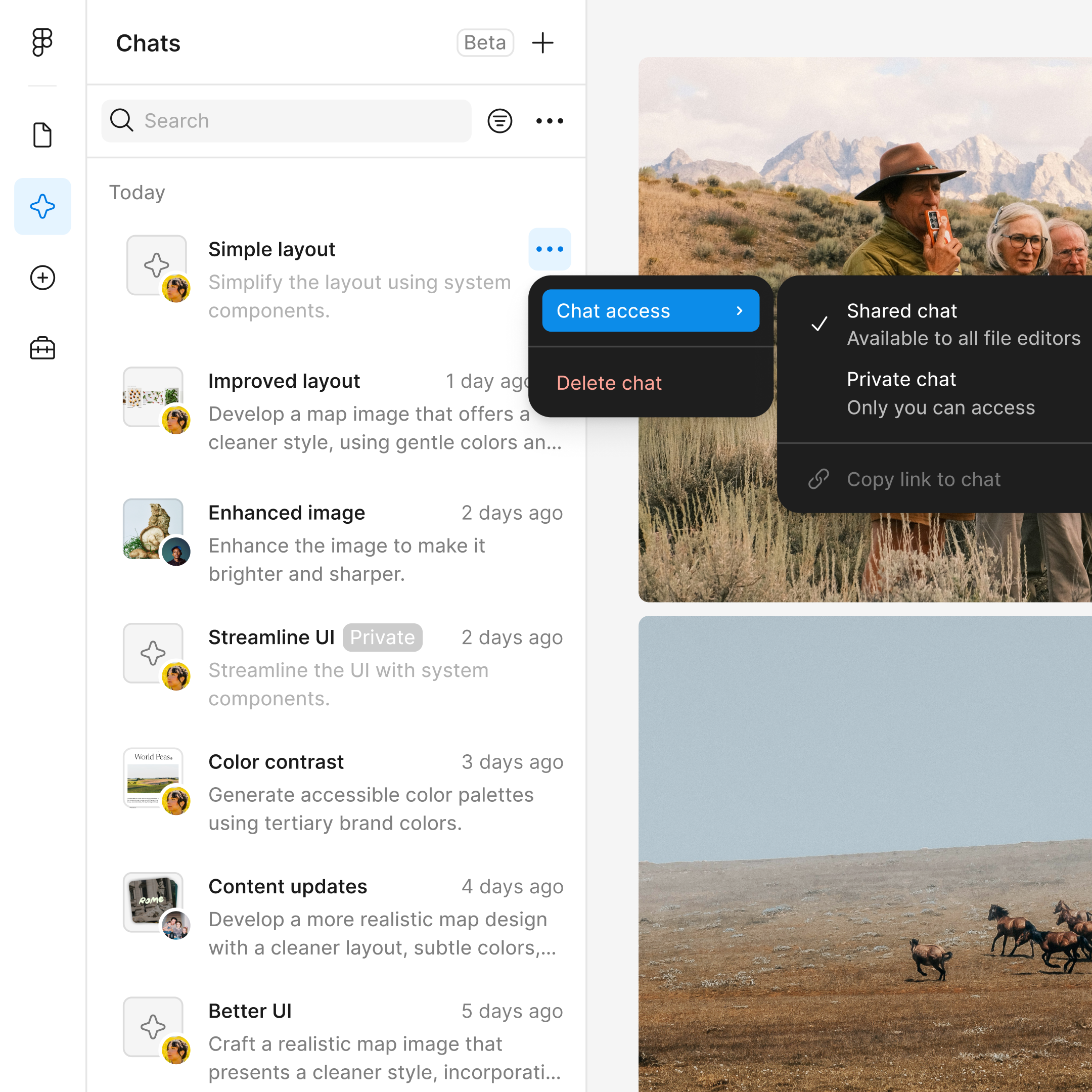
Task: Click the search magnifier icon
Action: click(x=121, y=120)
